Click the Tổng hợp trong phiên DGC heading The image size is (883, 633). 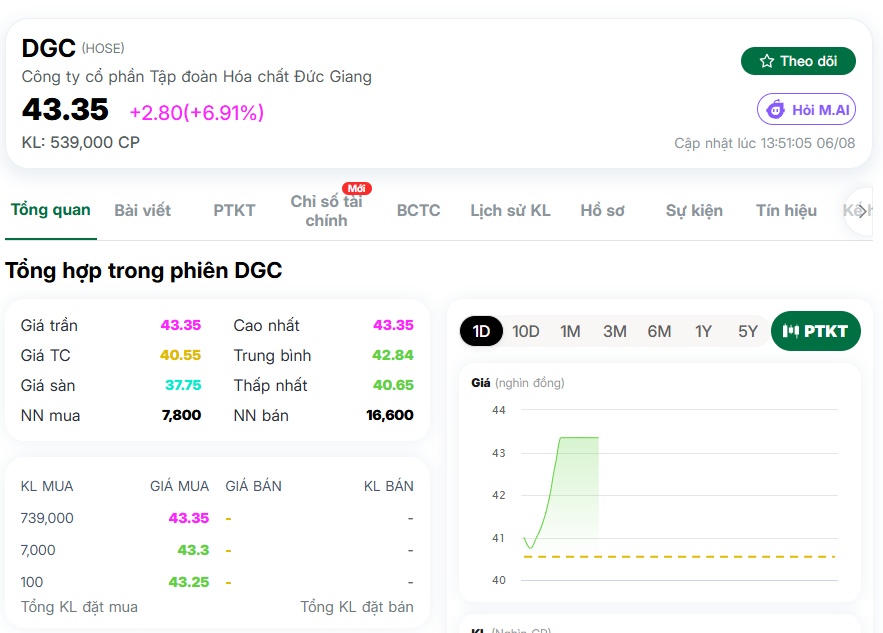[144, 271]
